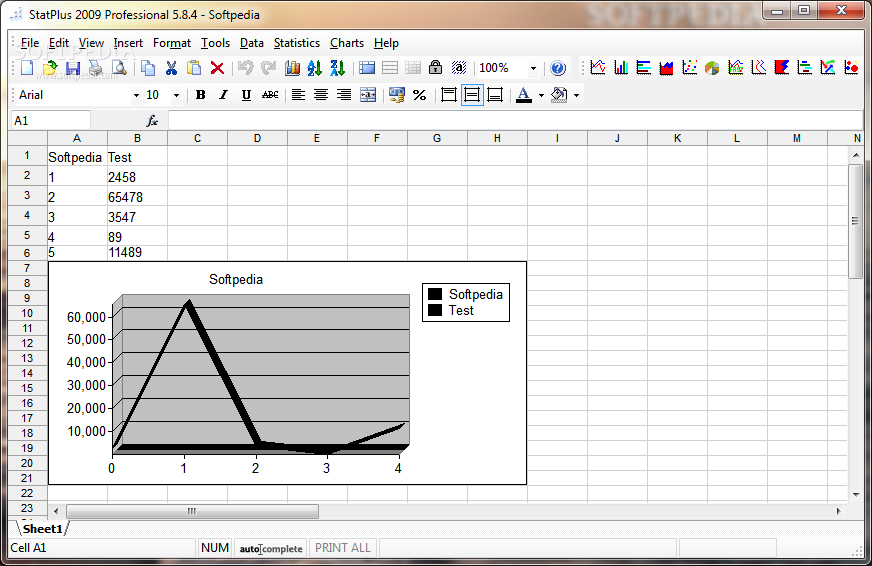The width and height of the screenshot is (872, 566).
Task: Toggle underline formatting
Action: click(246, 95)
